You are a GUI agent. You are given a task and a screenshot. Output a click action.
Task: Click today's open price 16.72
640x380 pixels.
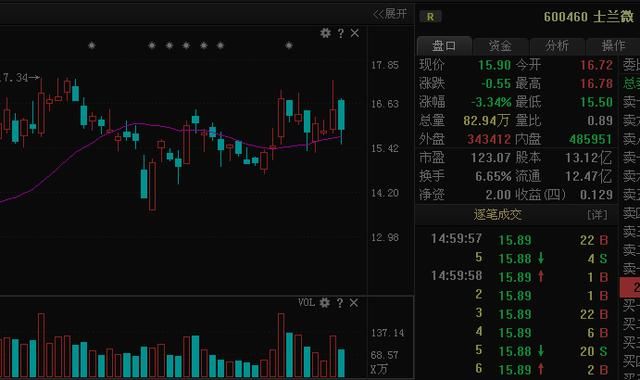pos(596,65)
